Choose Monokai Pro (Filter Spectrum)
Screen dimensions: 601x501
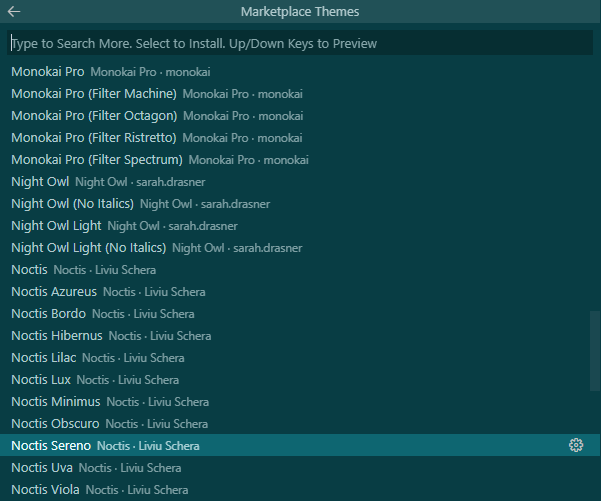97,160
